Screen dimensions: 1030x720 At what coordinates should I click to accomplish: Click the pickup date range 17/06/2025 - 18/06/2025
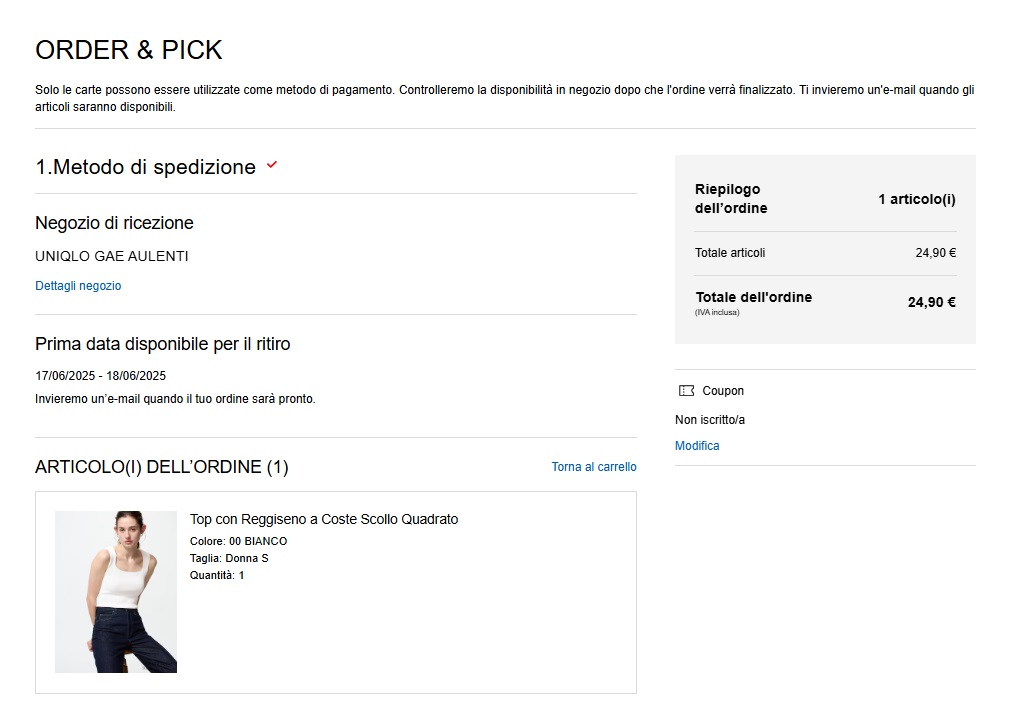click(100, 376)
